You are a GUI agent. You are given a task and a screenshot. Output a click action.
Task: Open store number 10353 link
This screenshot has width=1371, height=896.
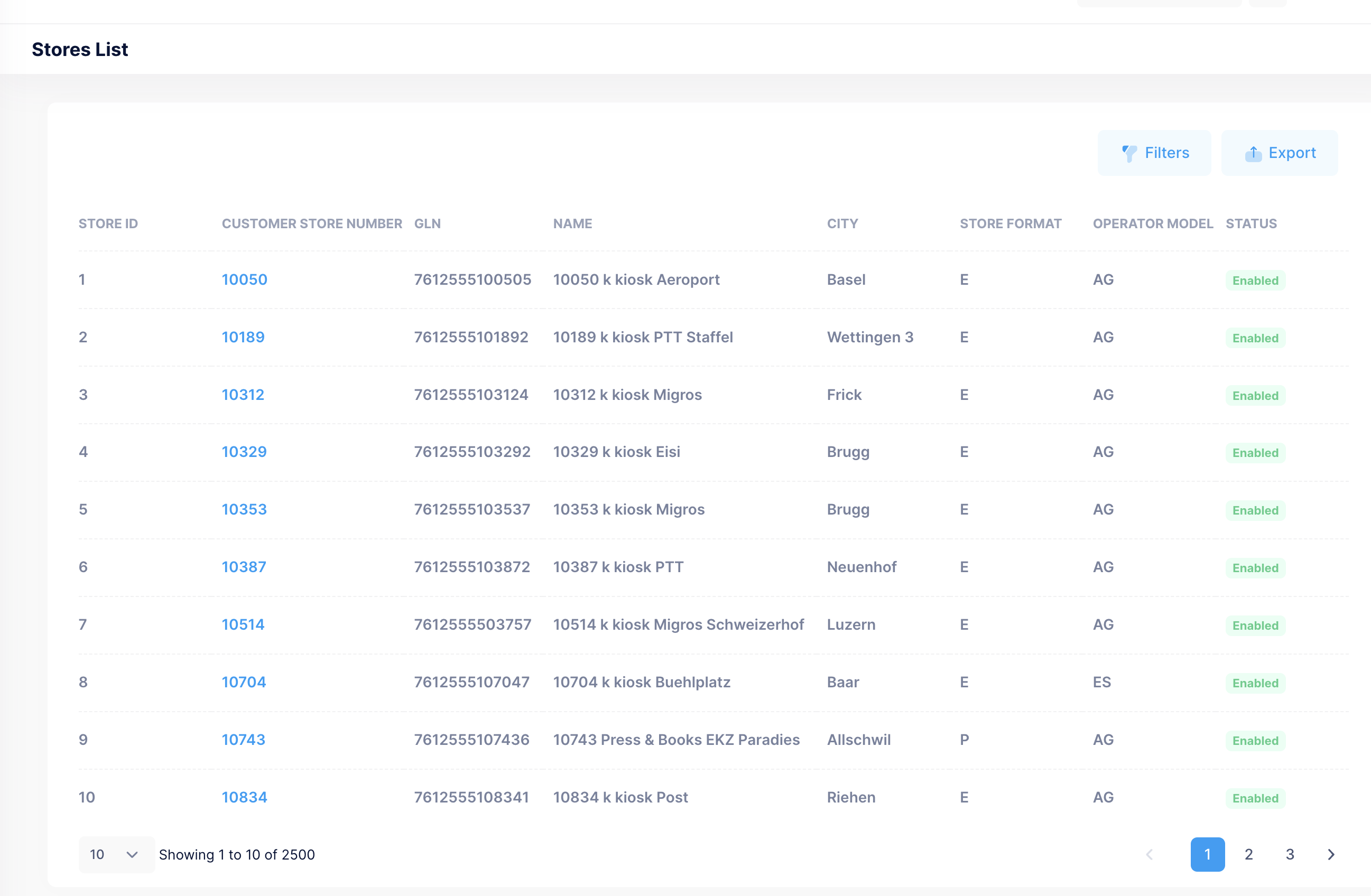(x=244, y=510)
